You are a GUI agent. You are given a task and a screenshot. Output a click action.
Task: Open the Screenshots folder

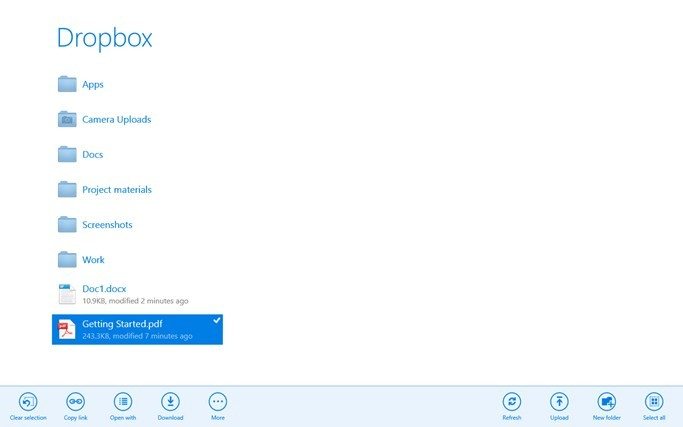pos(107,225)
